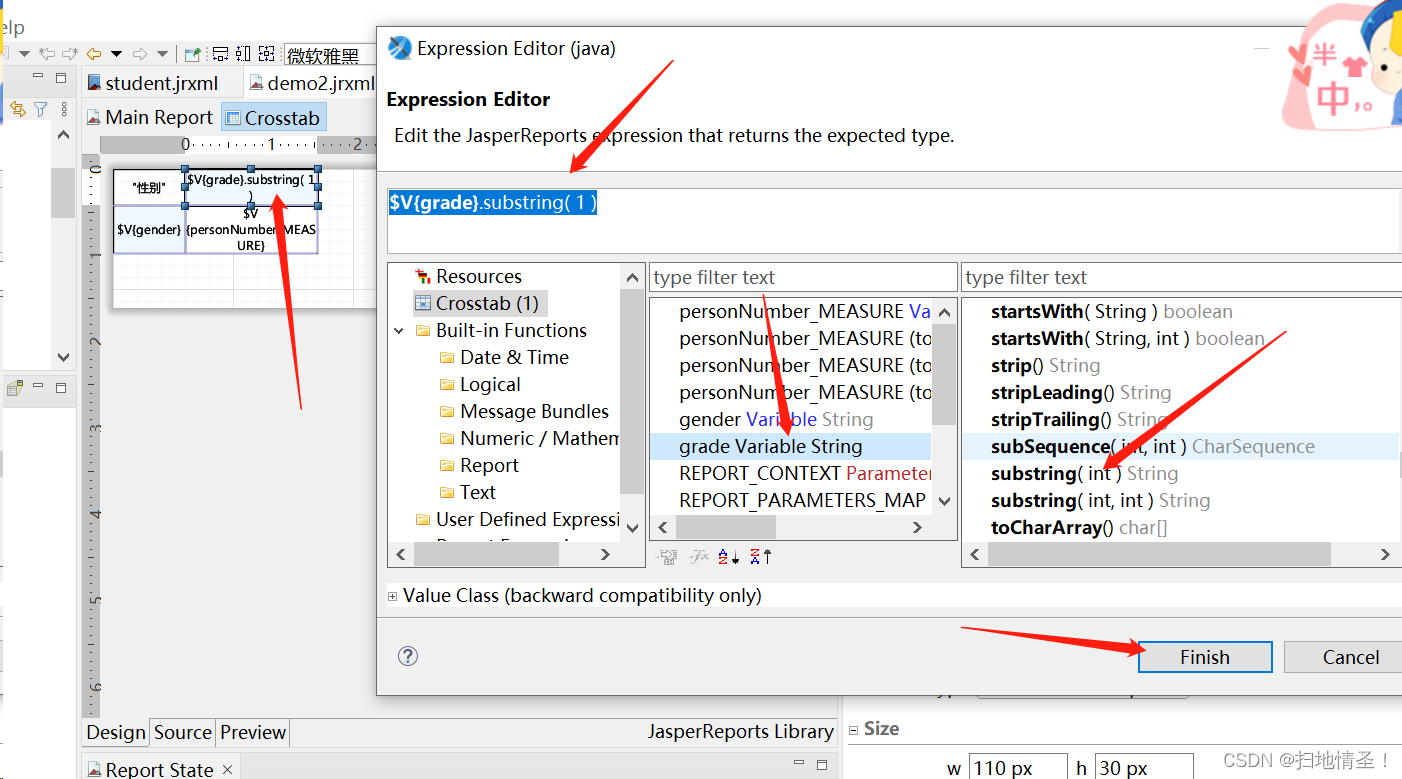The width and height of the screenshot is (1402, 779).
Task: Click the expression text editing area
Action: coord(894,219)
